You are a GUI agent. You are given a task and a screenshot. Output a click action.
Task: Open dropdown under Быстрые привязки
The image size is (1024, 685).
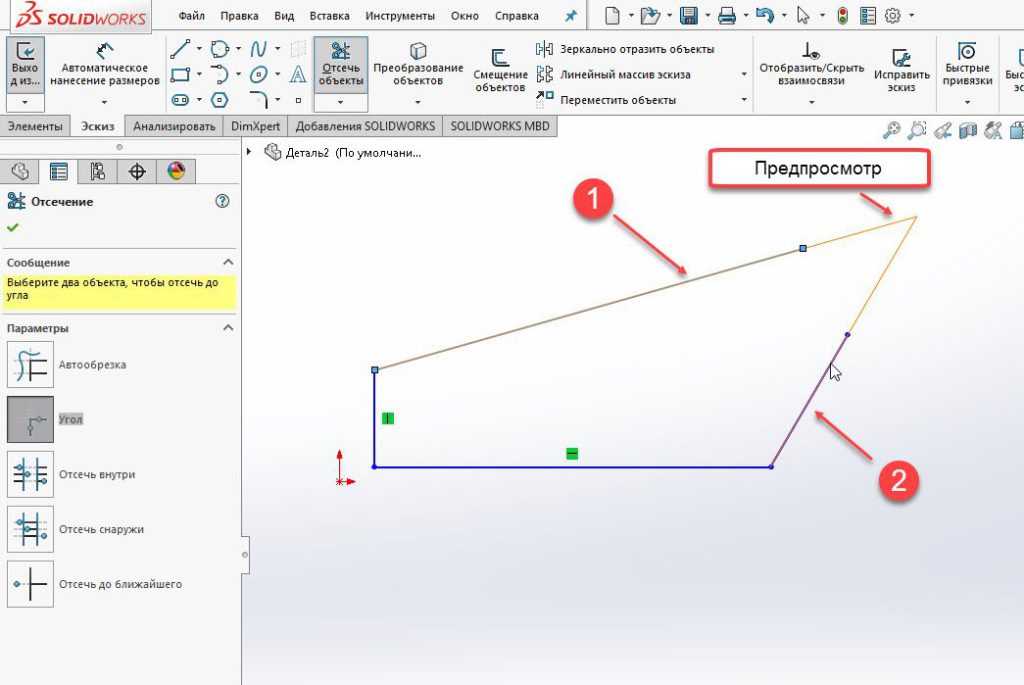click(x=967, y=103)
